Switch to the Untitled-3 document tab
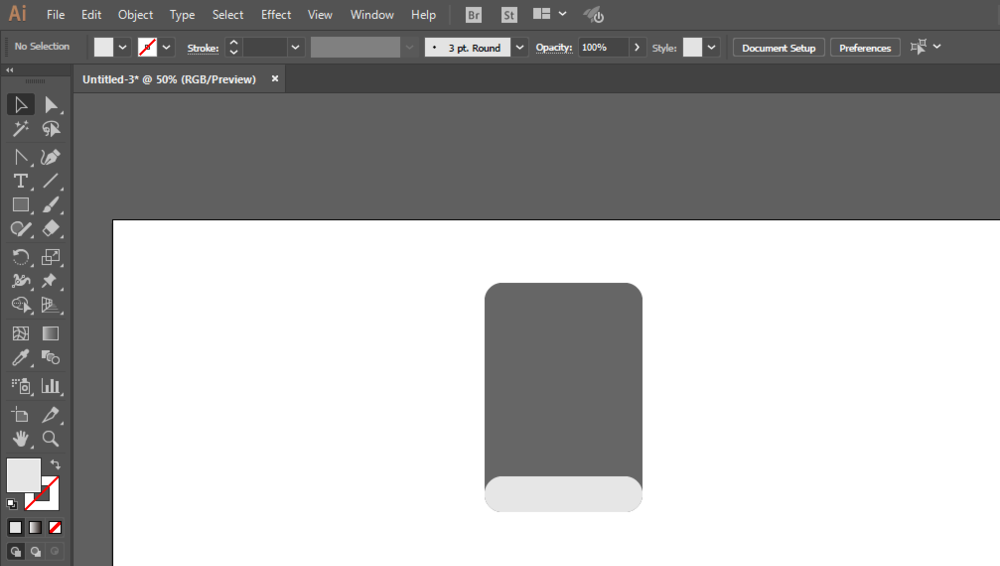 [169, 79]
